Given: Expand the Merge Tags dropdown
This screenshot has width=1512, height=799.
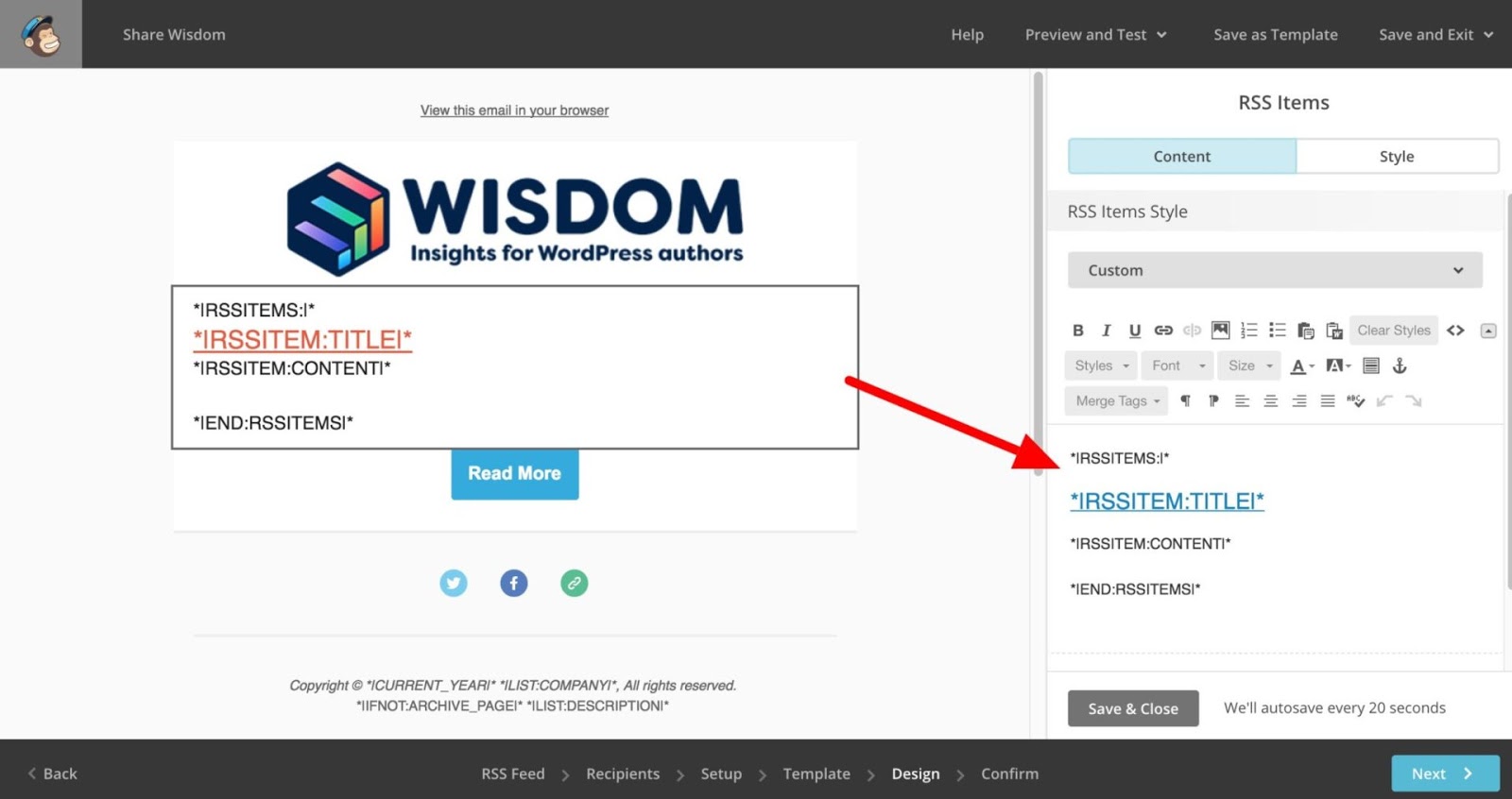Looking at the screenshot, I should (1116, 401).
